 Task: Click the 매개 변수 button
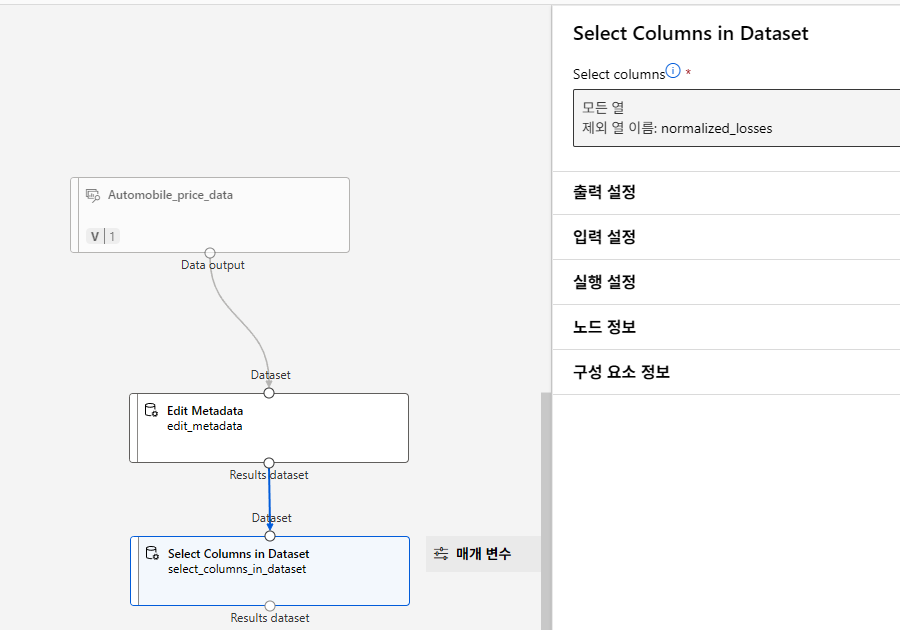click(x=473, y=553)
